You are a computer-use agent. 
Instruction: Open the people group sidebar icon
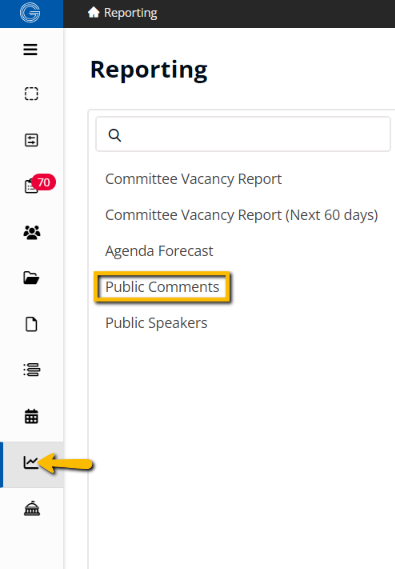[x=32, y=233]
